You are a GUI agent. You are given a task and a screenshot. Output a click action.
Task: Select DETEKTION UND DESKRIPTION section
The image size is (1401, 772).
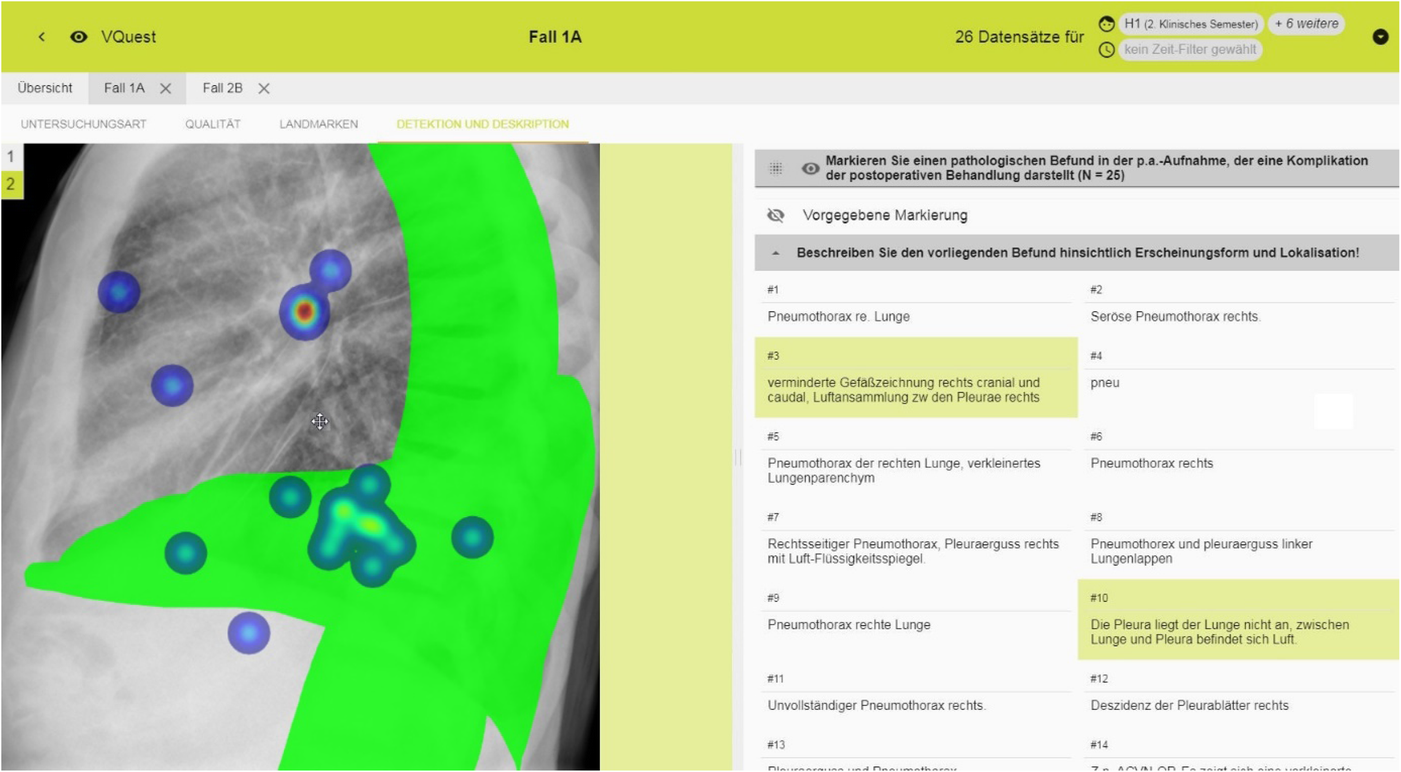[x=482, y=124]
